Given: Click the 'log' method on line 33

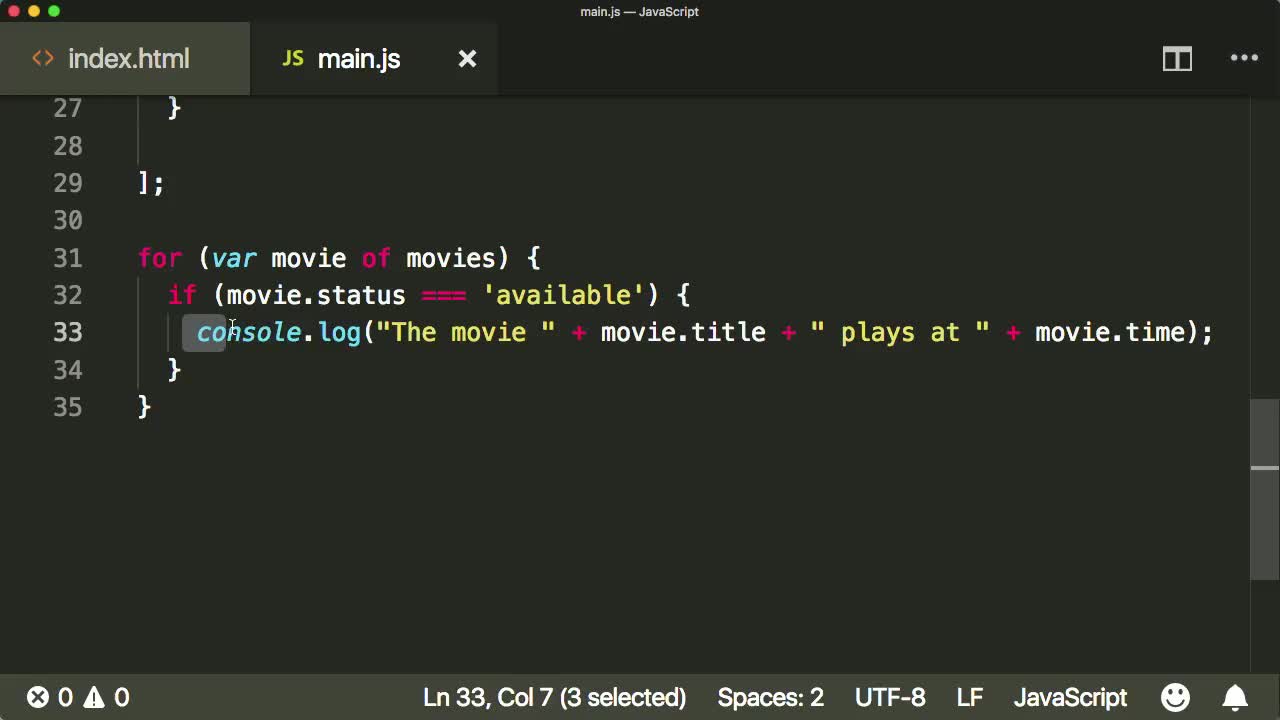Looking at the screenshot, I should coord(339,332).
